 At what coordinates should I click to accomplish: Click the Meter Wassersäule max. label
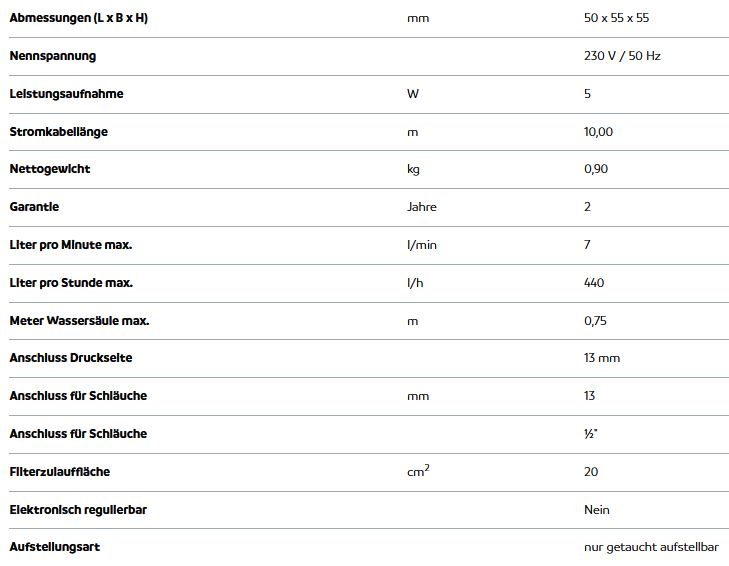click(x=79, y=320)
